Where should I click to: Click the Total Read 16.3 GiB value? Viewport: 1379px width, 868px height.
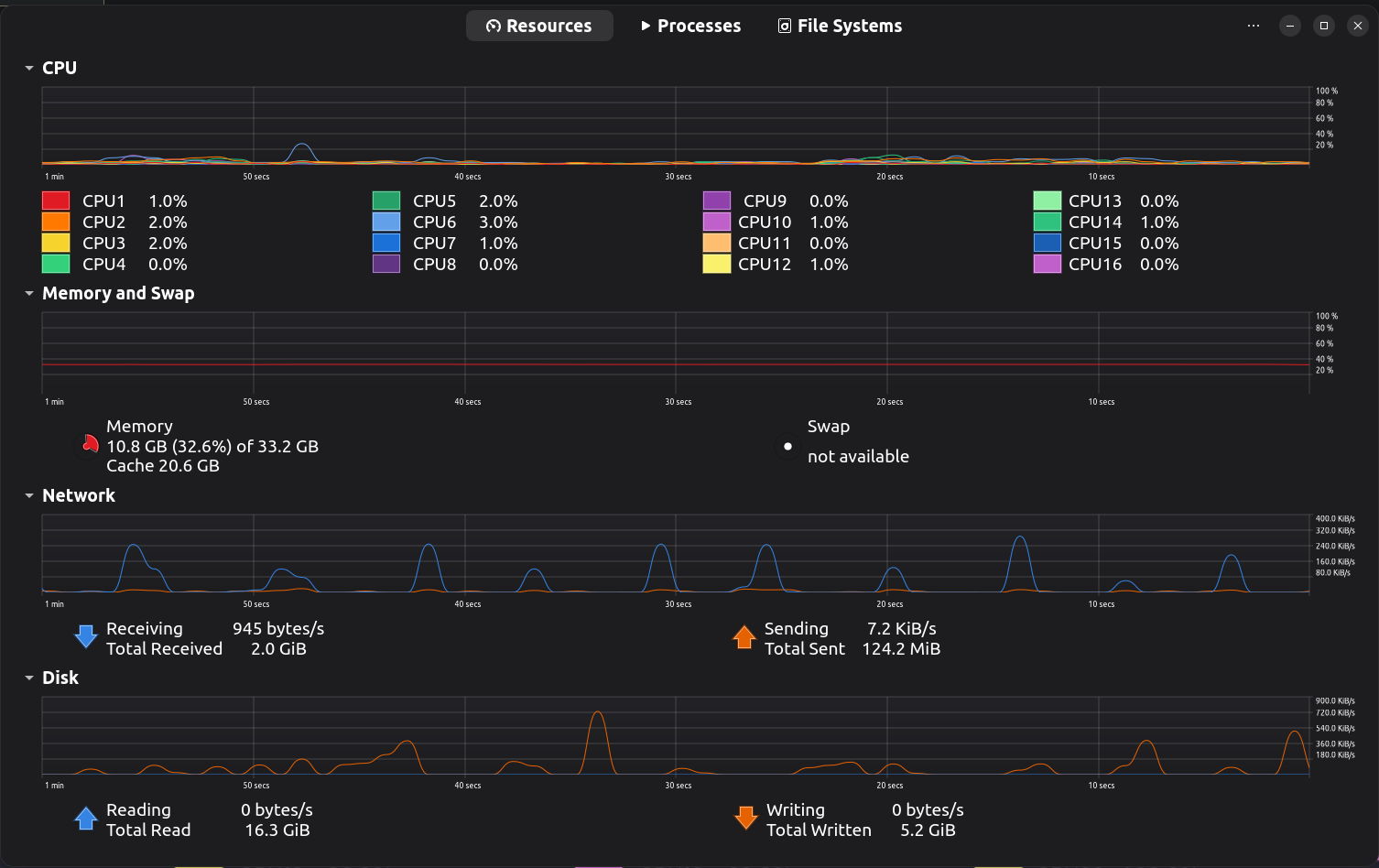(277, 830)
